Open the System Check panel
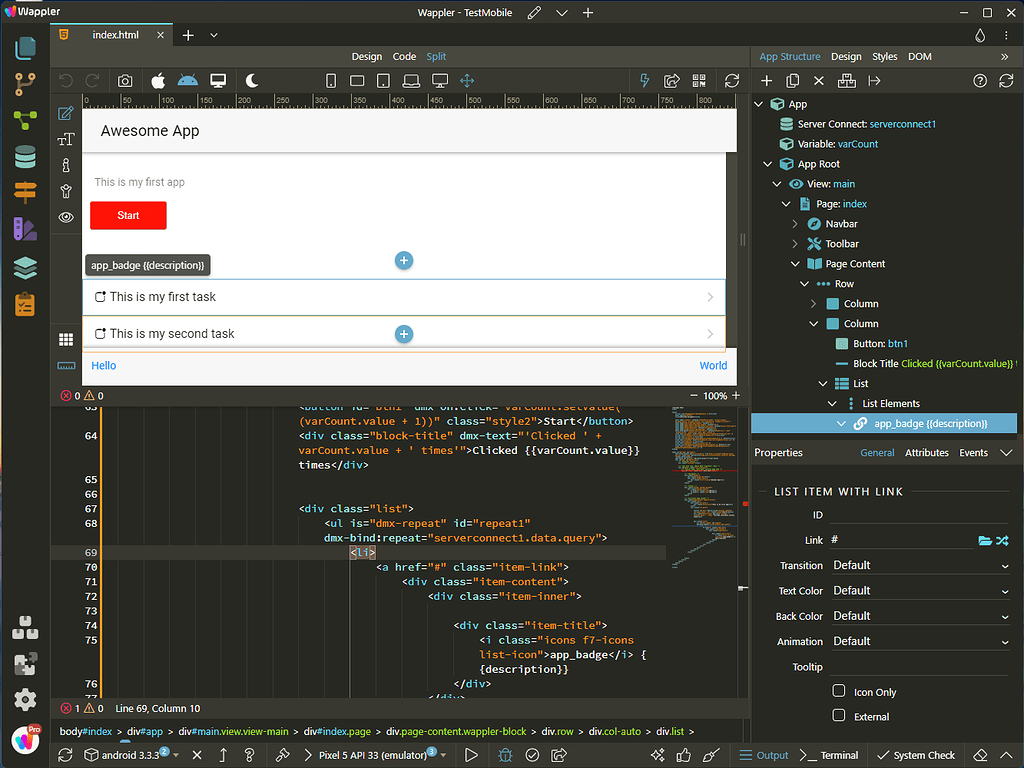Image resolution: width=1024 pixels, height=768 pixels. pyautogui.click(x=916, y=755)
